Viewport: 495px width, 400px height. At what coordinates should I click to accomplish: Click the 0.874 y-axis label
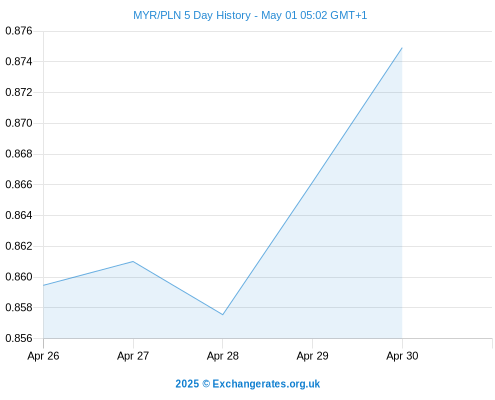tap(19, 61)
